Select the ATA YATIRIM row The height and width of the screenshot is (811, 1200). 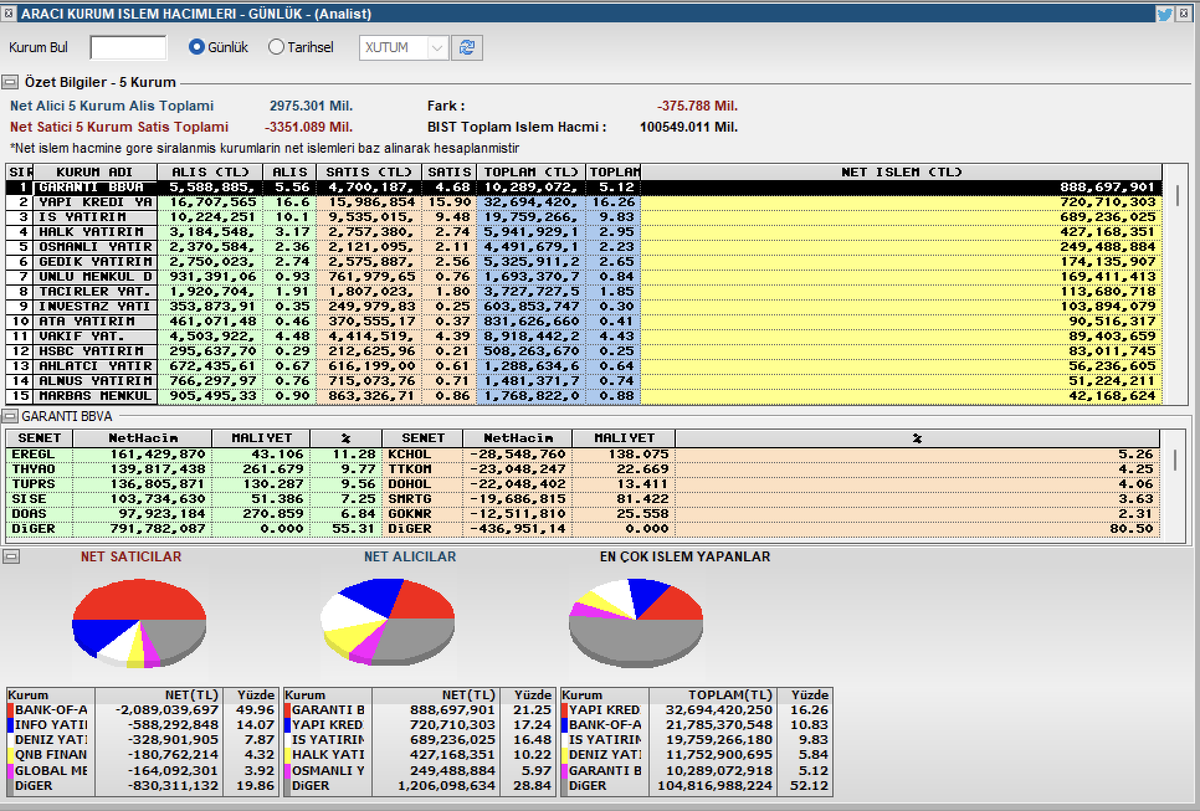pyautogui.click(x=584, y=321)
